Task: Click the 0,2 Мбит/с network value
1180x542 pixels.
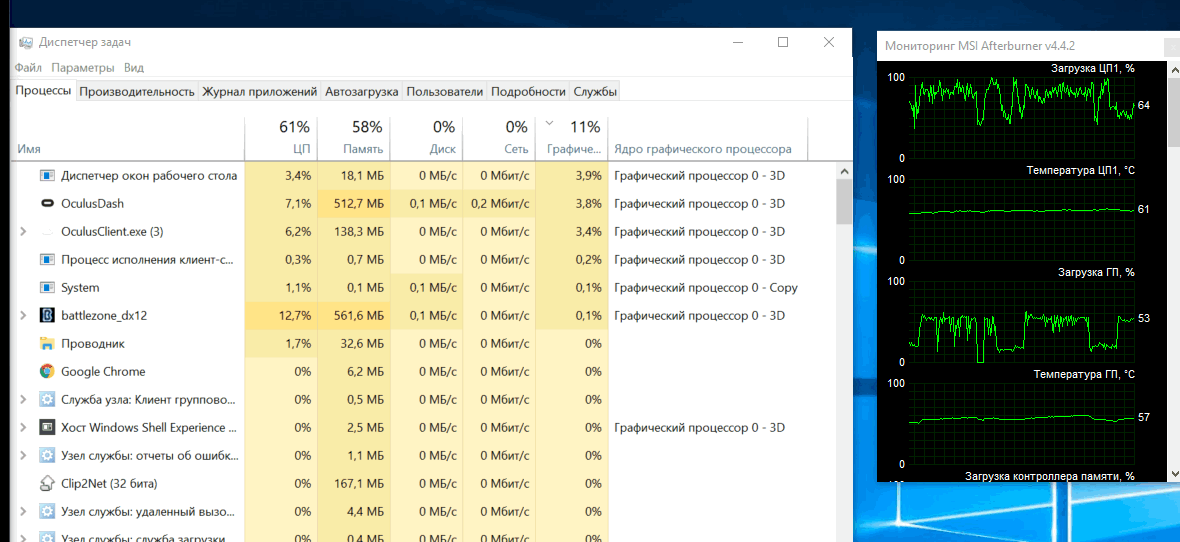Action: click(x=499, y=203)
